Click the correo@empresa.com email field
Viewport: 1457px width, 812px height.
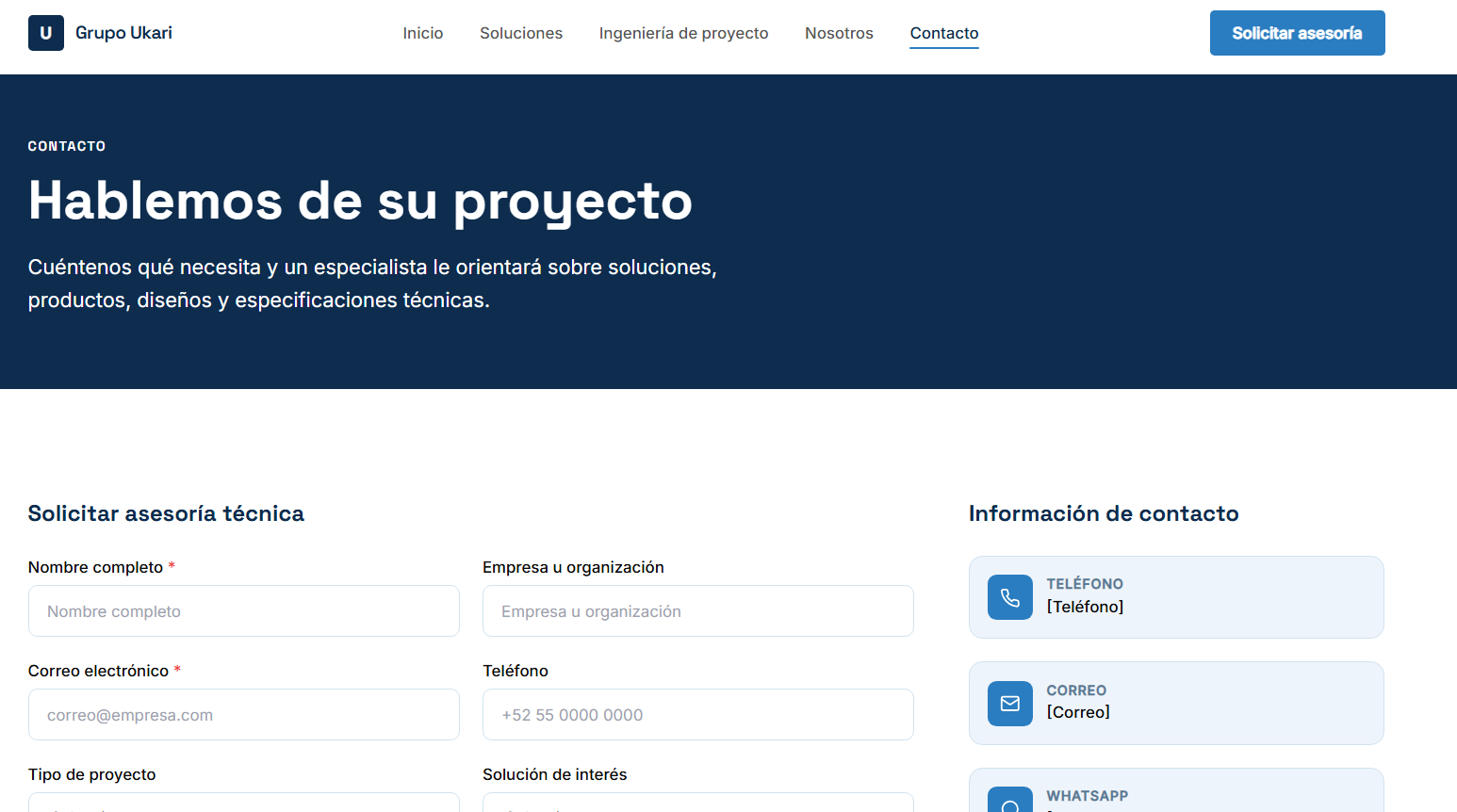pos(244,715)
